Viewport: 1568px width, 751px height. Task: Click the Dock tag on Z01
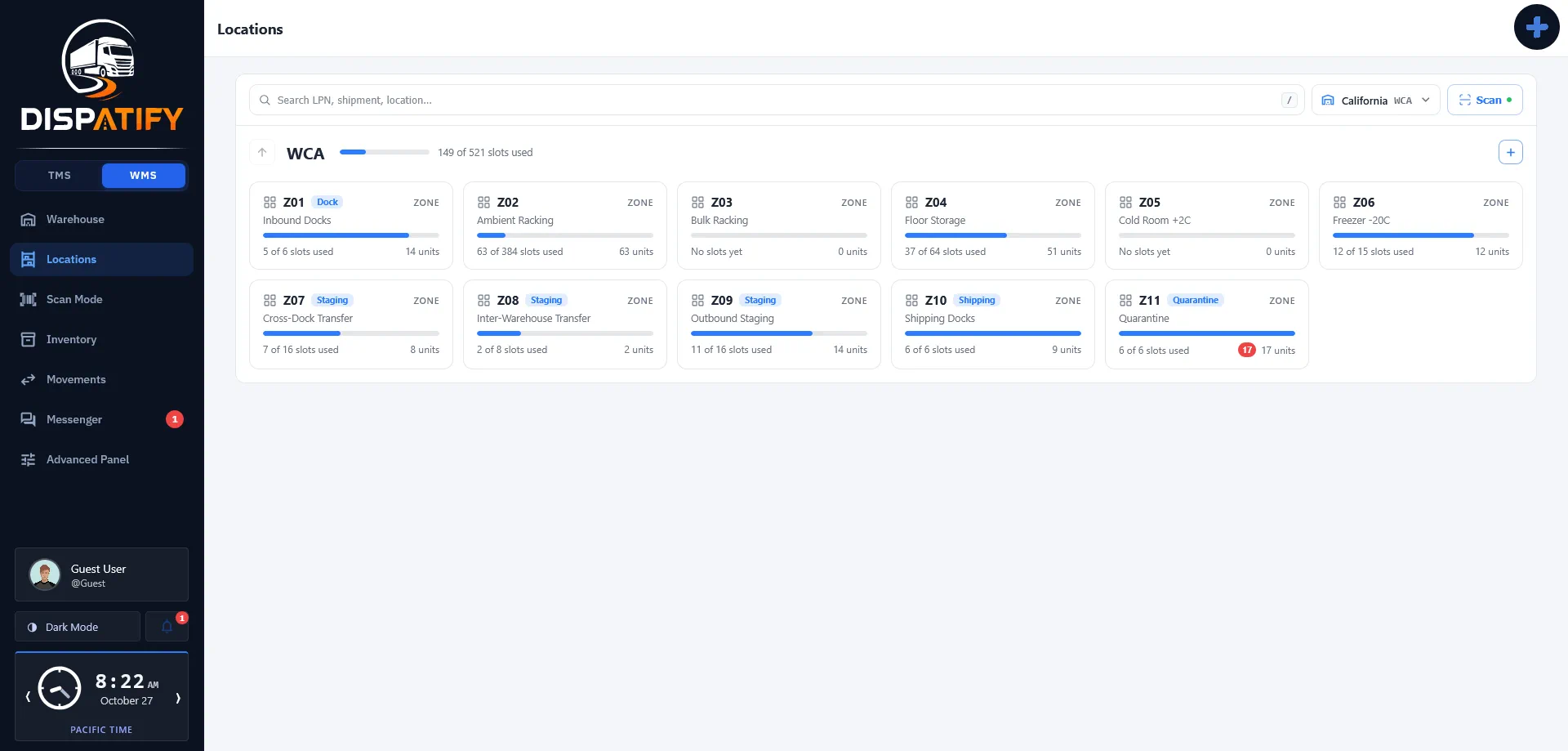pyautogui.click(x=327, y=202)
